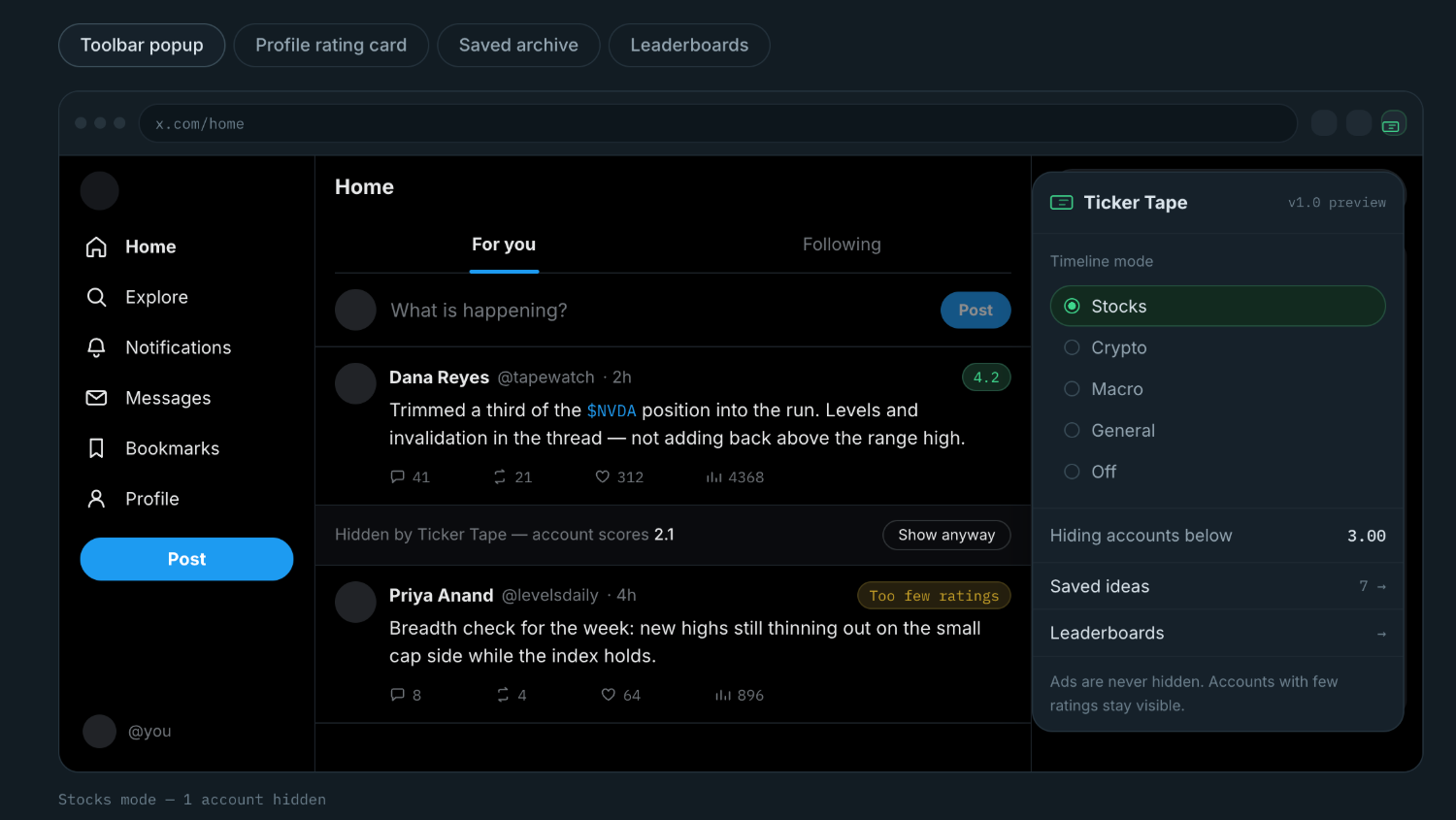This screenshot has height=820, width=1456.
Task: Reply to Priya Anand post with 8 comments
Action: point(406,695)
